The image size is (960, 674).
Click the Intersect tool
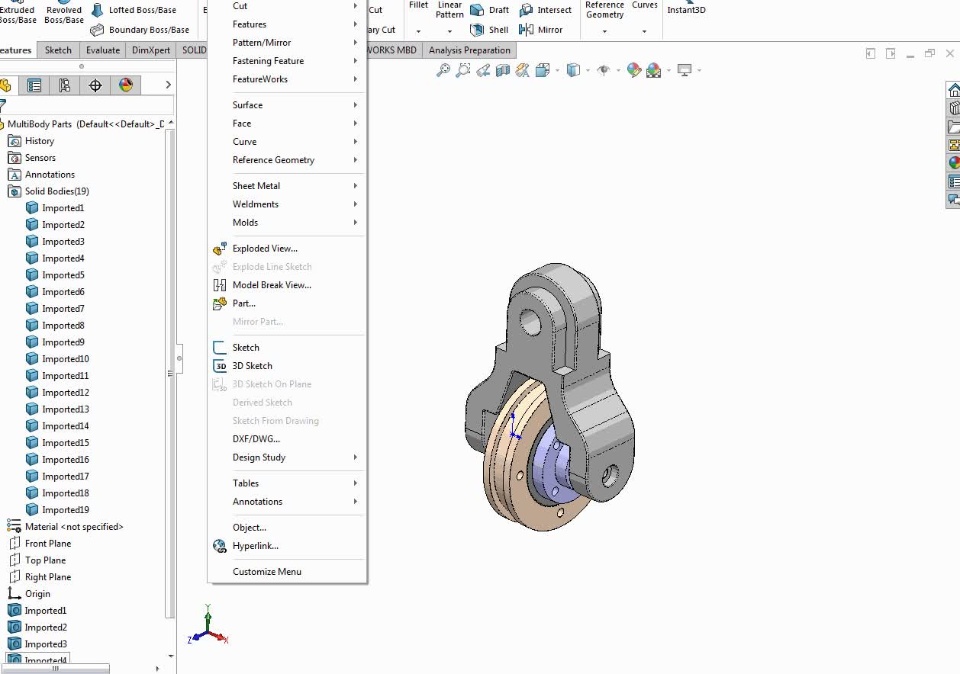545,10
